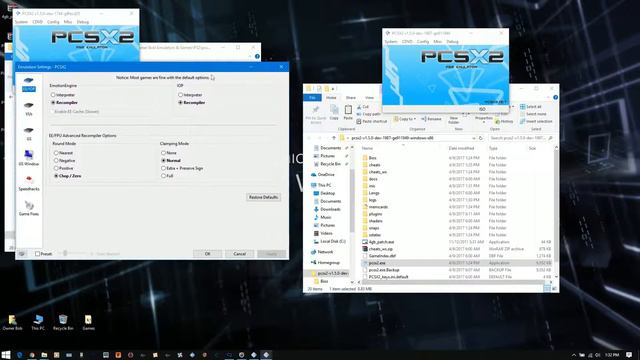This screenshot has width=640, height=360.
Task: Open the CDVD menu in left PCSX2 window
Action: pyautogui.click(x=38, y=22)
